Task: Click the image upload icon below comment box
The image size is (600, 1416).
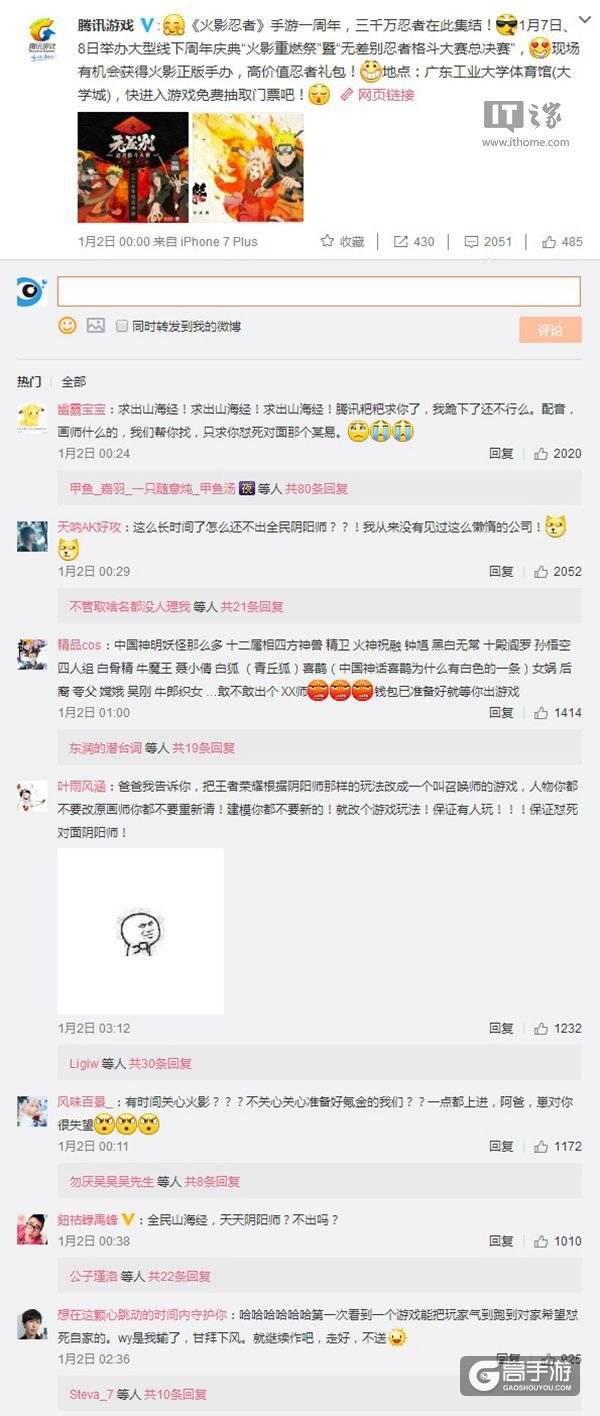Action: (95, 325)
